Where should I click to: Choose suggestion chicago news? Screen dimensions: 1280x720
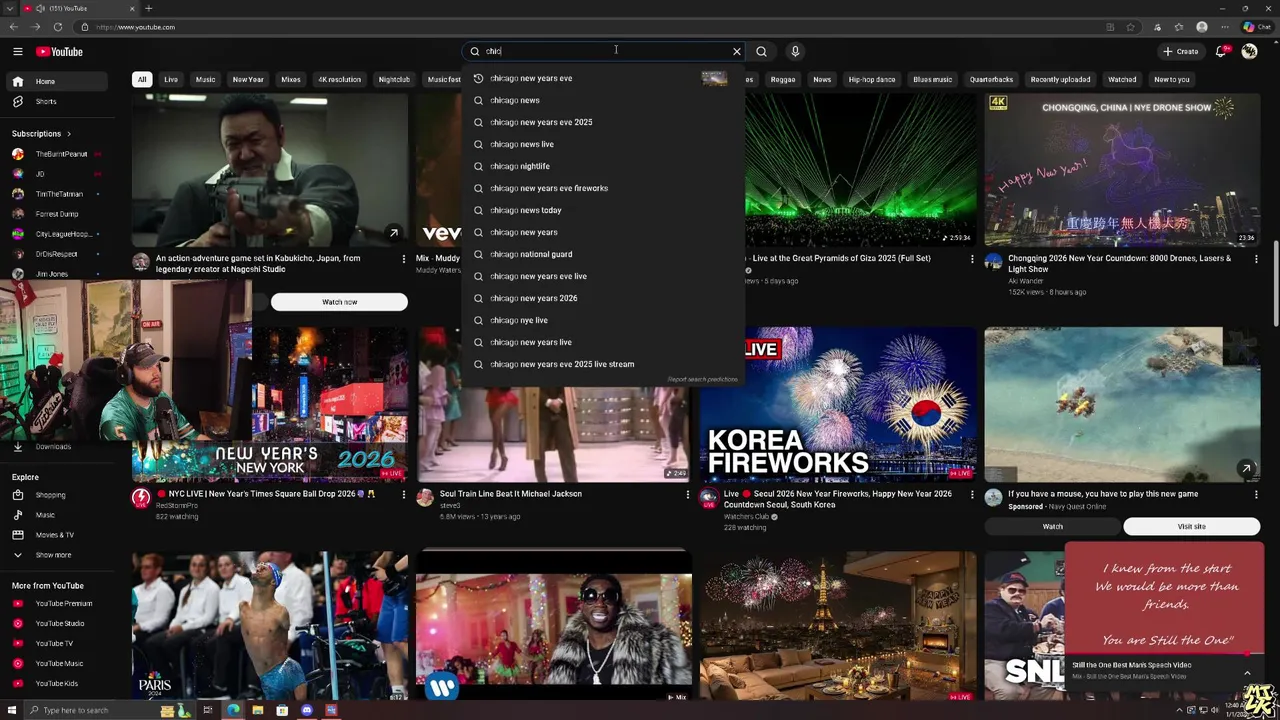[603, 100]
